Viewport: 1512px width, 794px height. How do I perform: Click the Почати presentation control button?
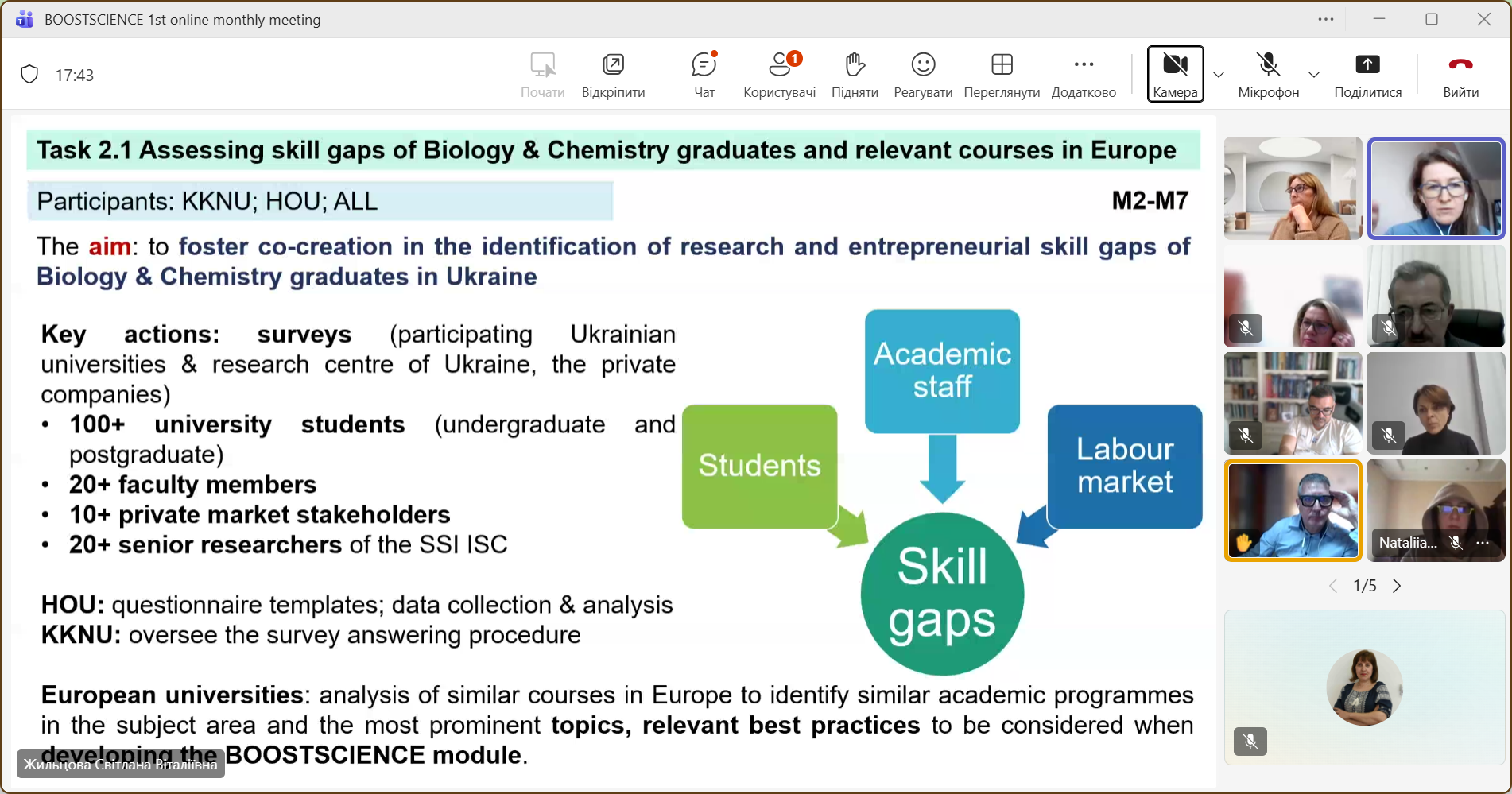coord(542,75)
